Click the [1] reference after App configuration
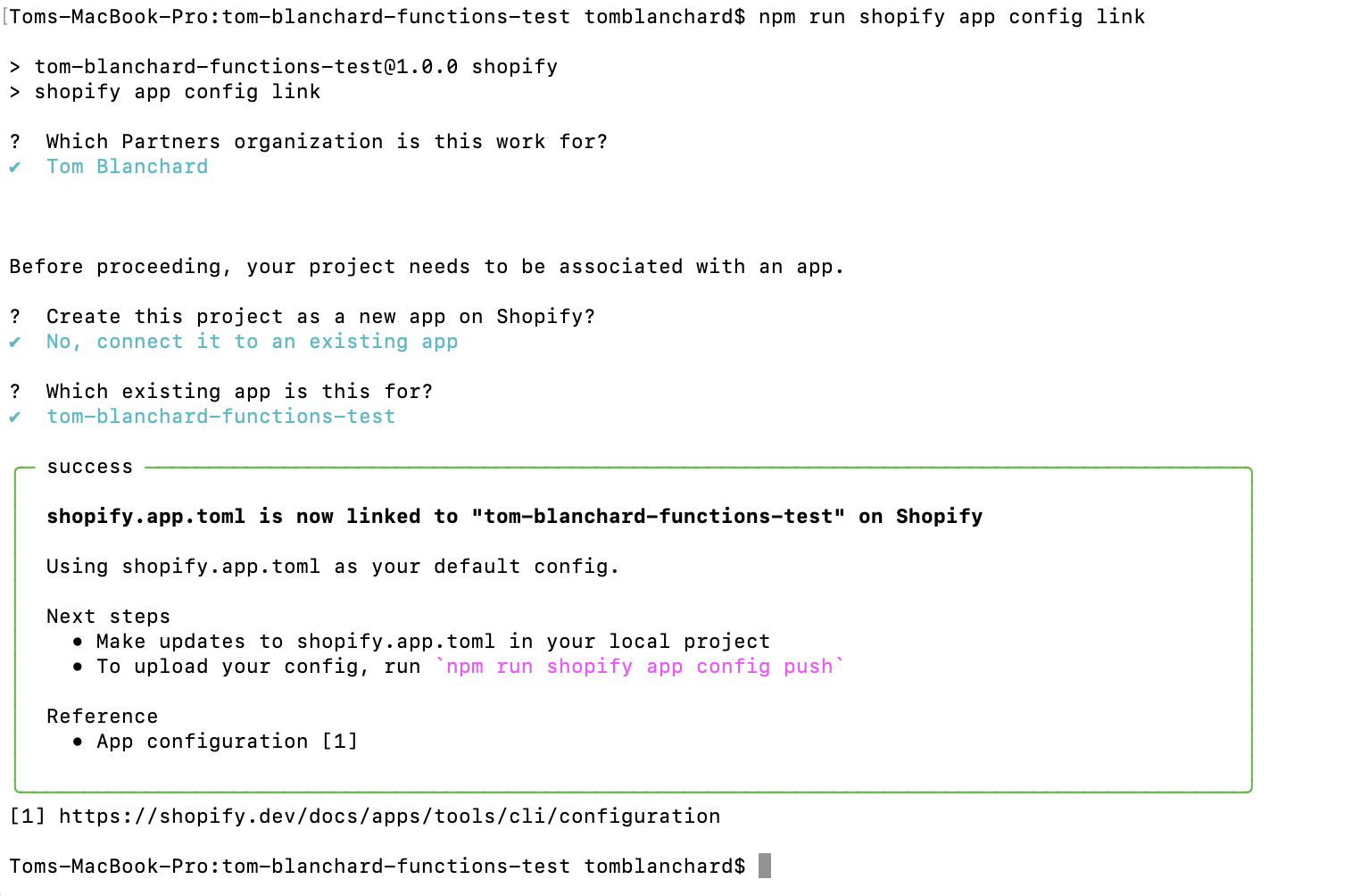Viewport: 1369px width, 896px height. coord(340,742)
